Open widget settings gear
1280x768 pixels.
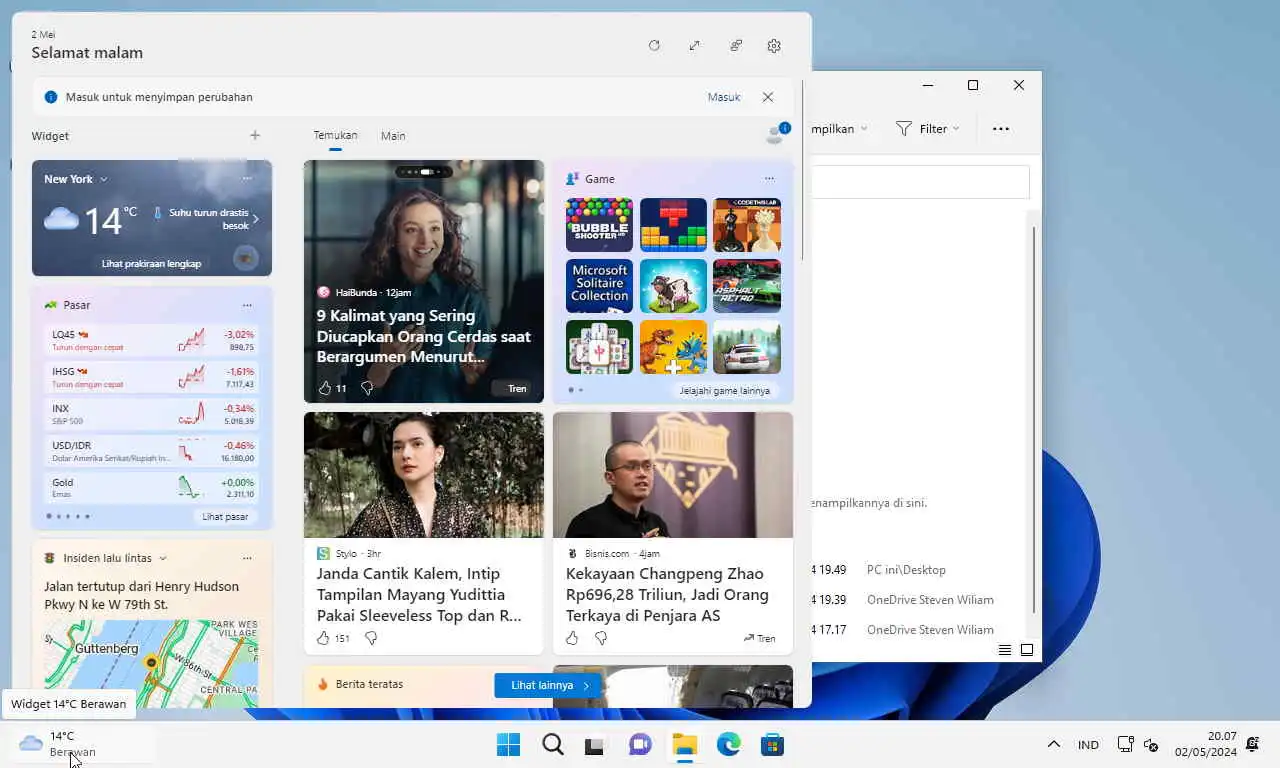(x=774, y=45)
